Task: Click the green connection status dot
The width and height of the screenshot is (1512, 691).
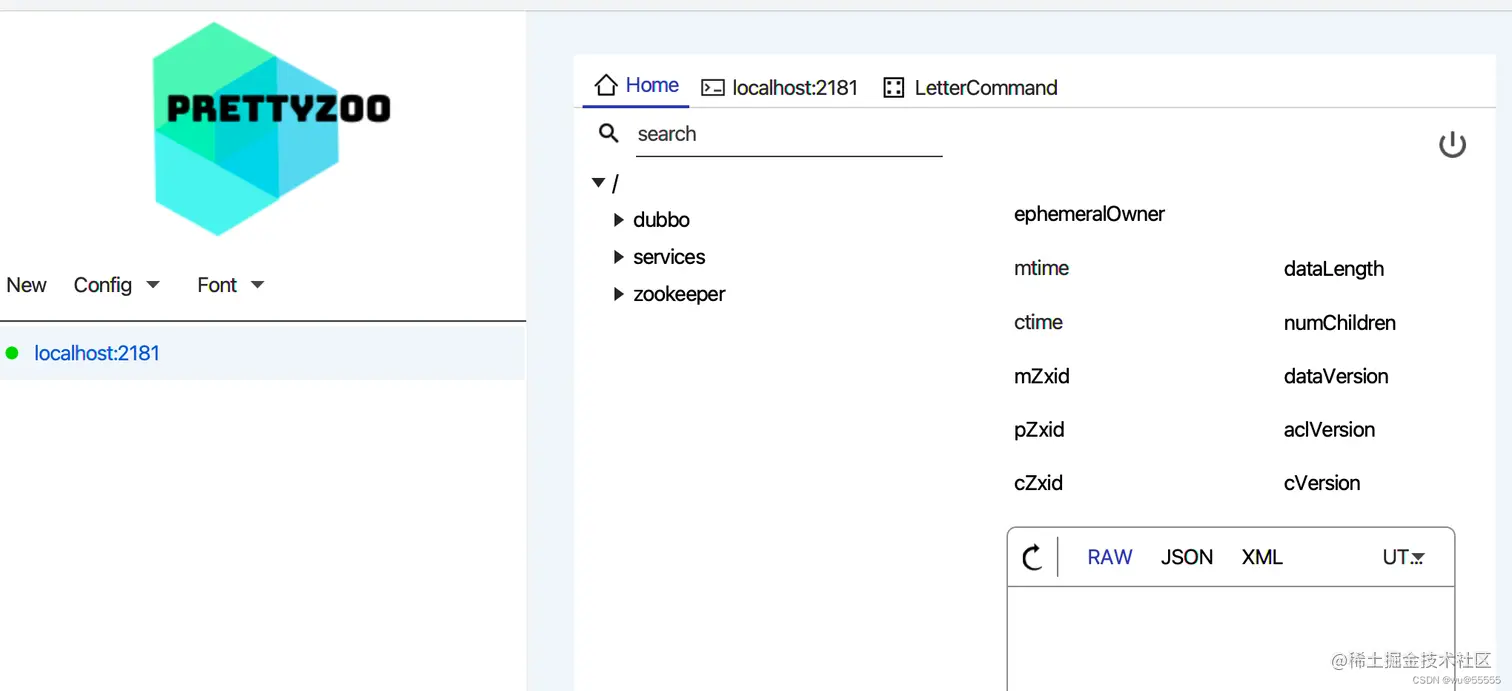Action: (x=12, y=353)
